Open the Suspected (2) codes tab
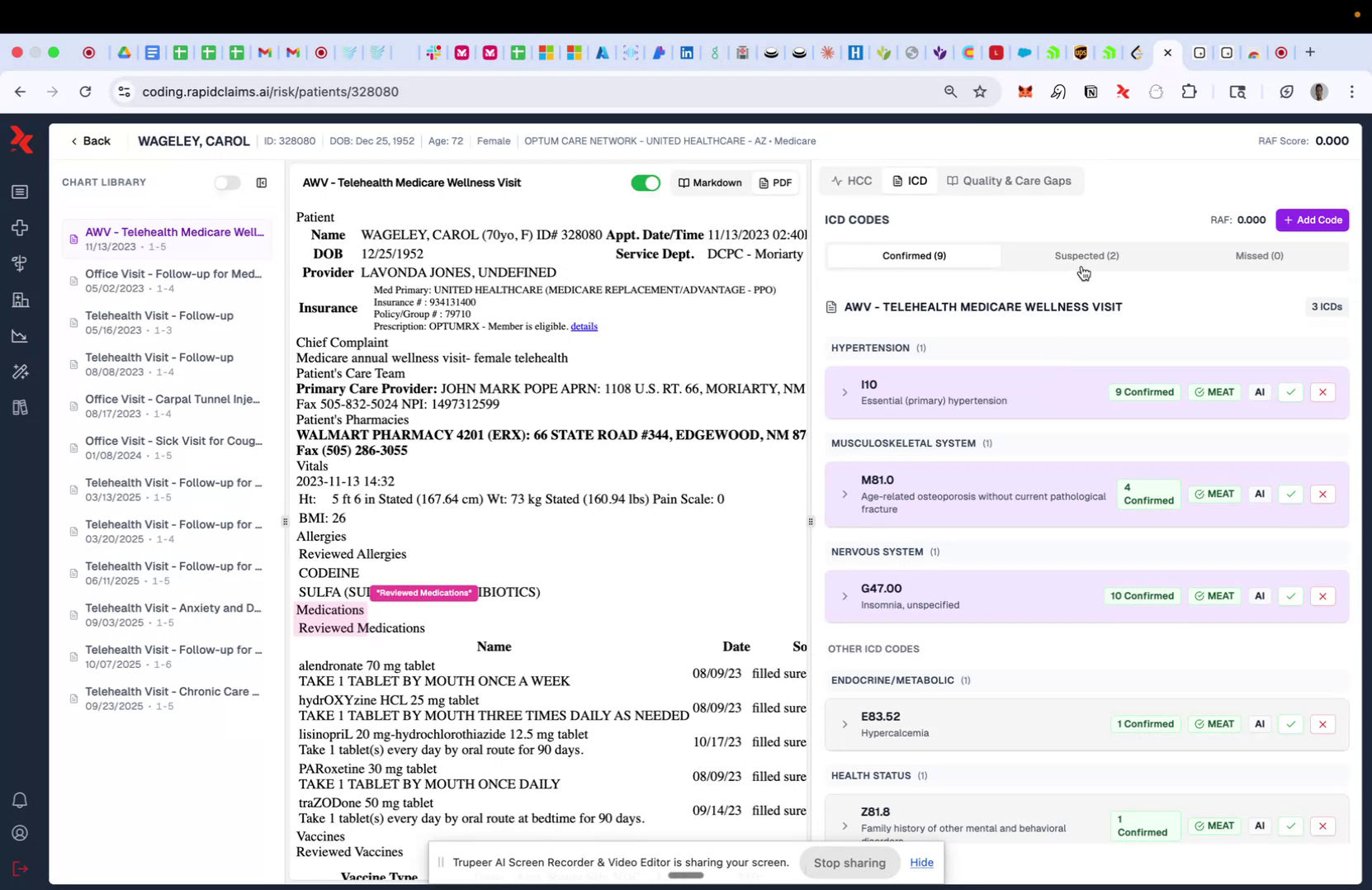Viewport: 1372px width, 890px height. (1086, 256)
